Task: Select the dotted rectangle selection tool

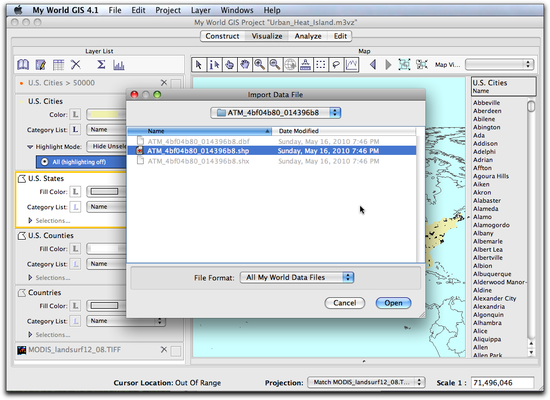Action: (x=320, y=65)
